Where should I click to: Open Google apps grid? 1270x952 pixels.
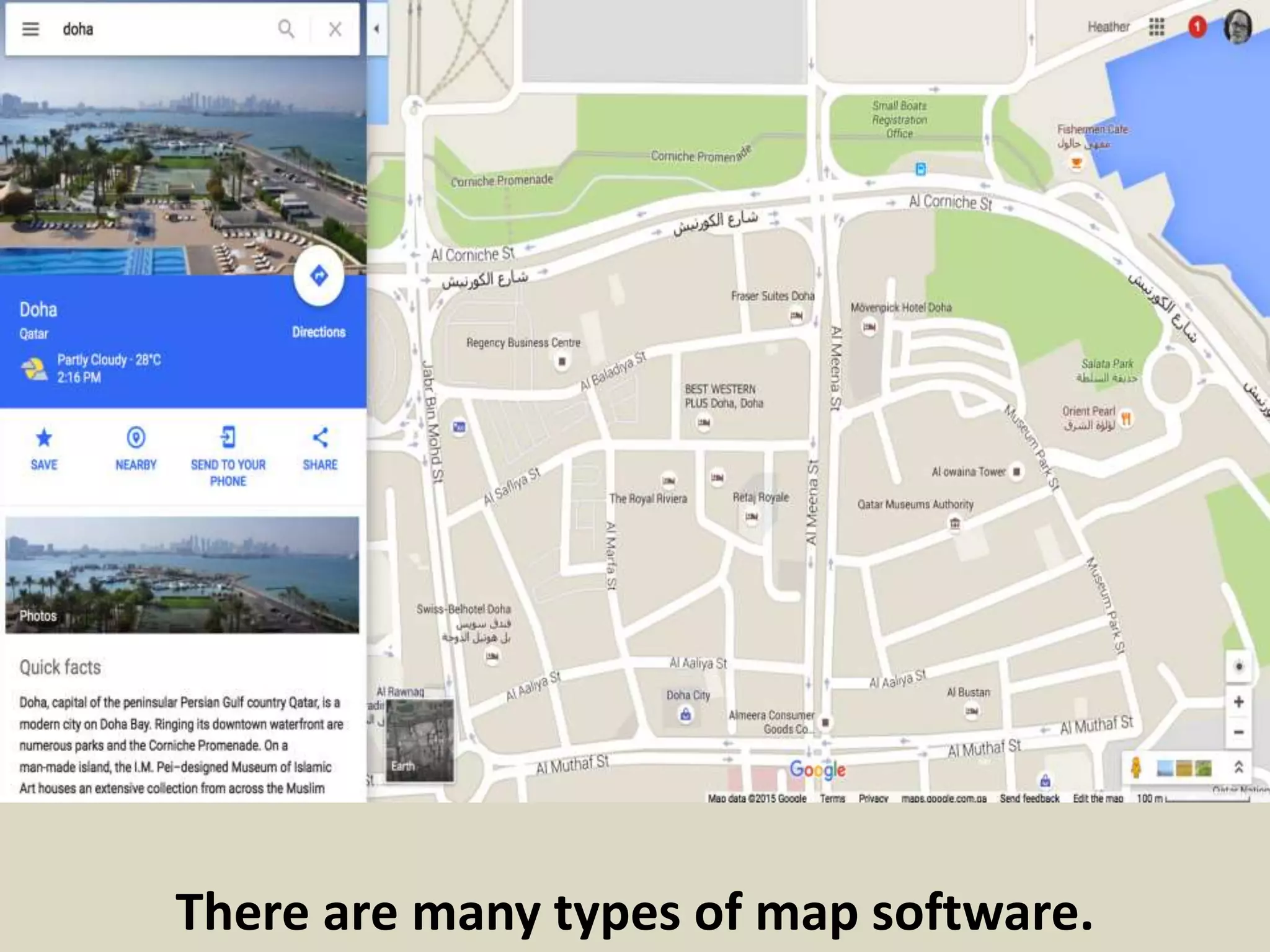[1156, 27]
